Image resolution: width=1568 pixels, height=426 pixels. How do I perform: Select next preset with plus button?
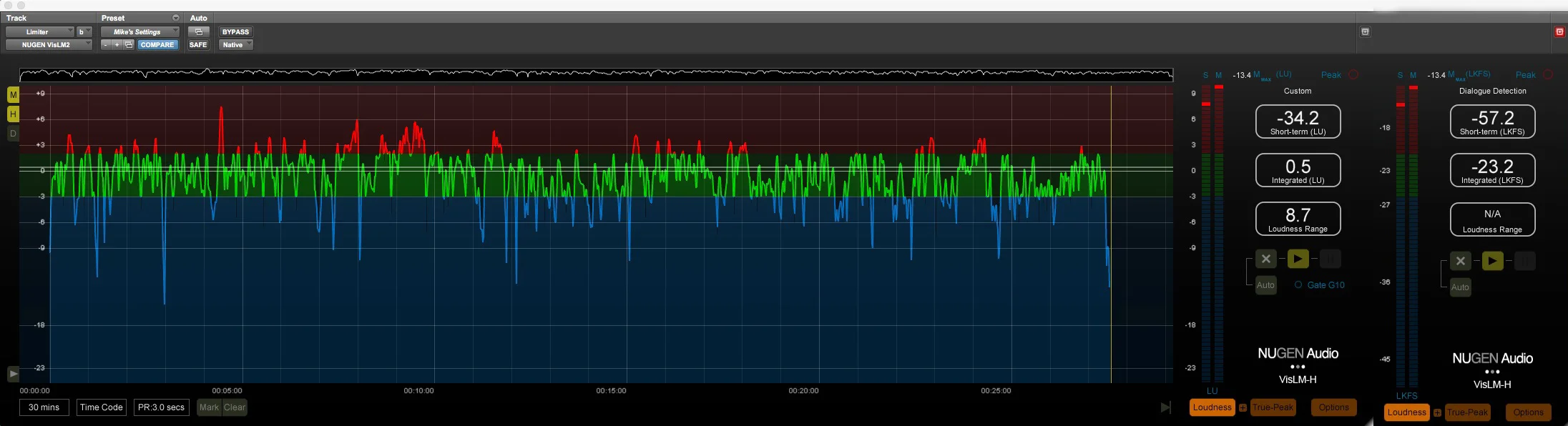(x=117, y=44)
